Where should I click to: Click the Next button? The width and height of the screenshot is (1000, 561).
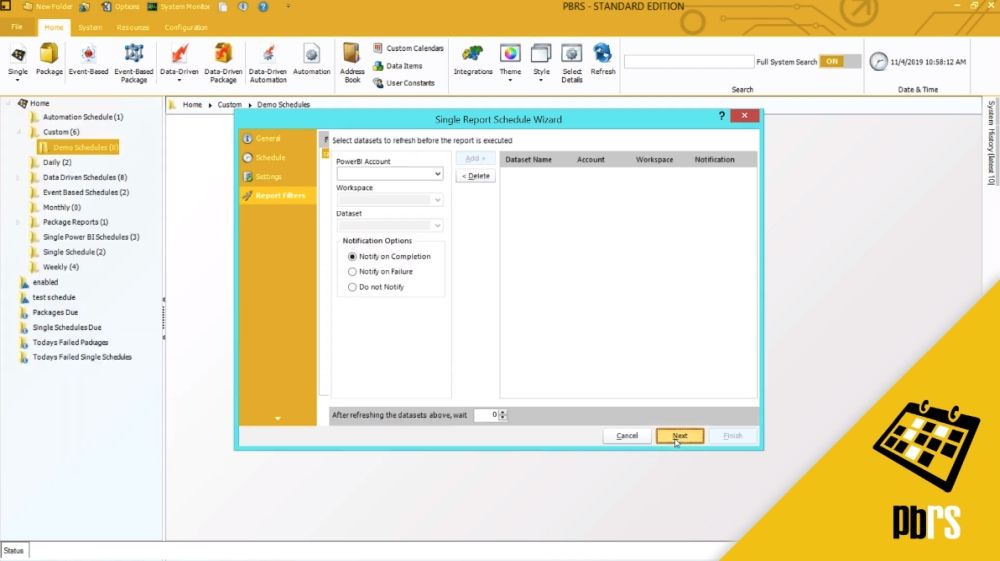[680, 436]
